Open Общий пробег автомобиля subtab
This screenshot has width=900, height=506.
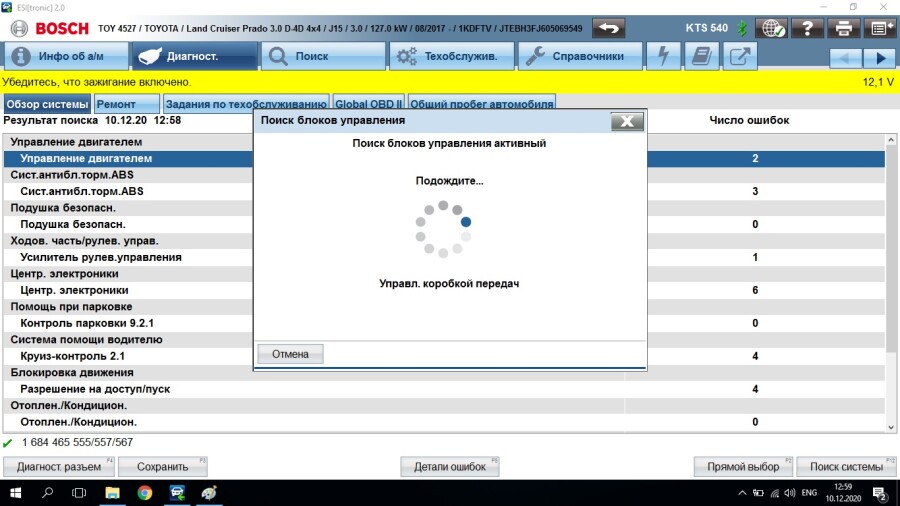tap(482, 104)
